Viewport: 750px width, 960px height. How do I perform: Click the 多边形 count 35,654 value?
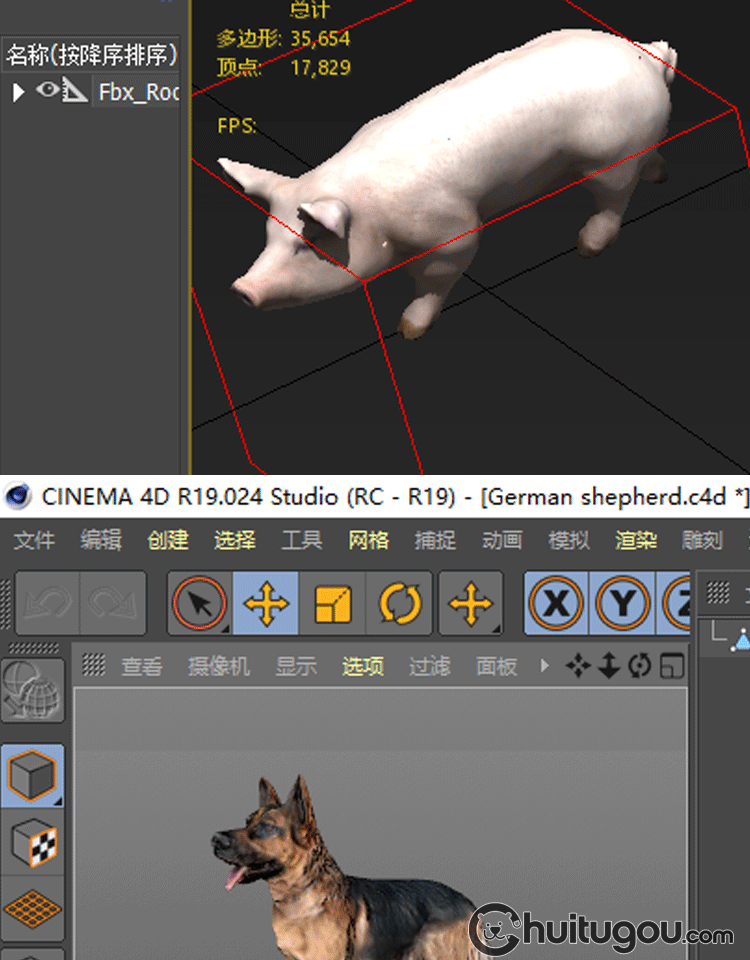tap(320, 39)
